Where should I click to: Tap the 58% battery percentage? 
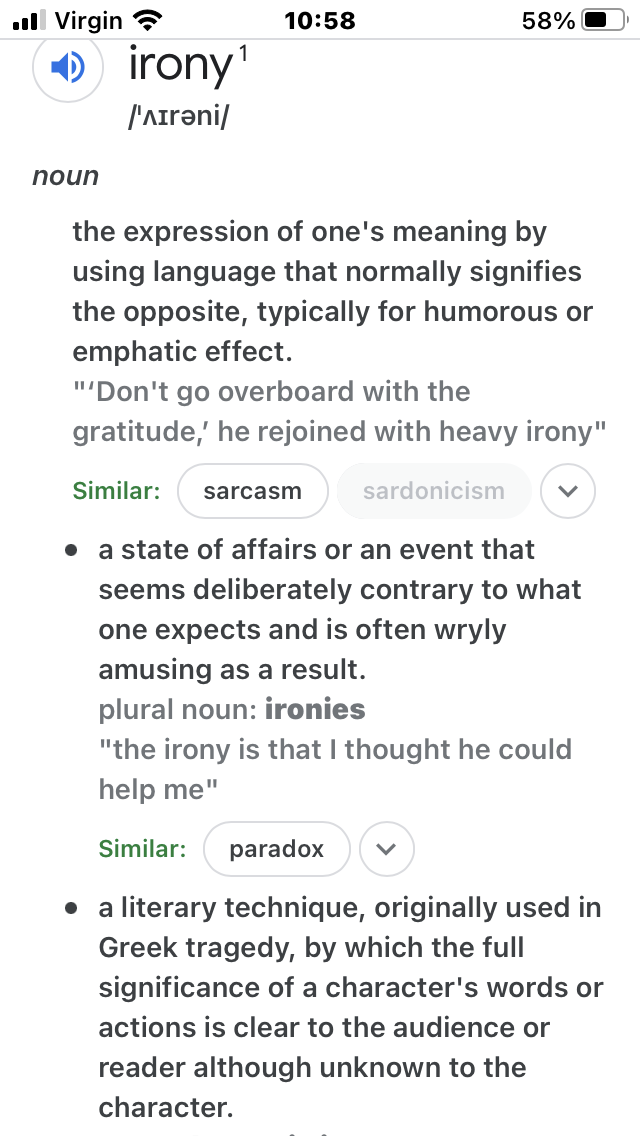548,20
